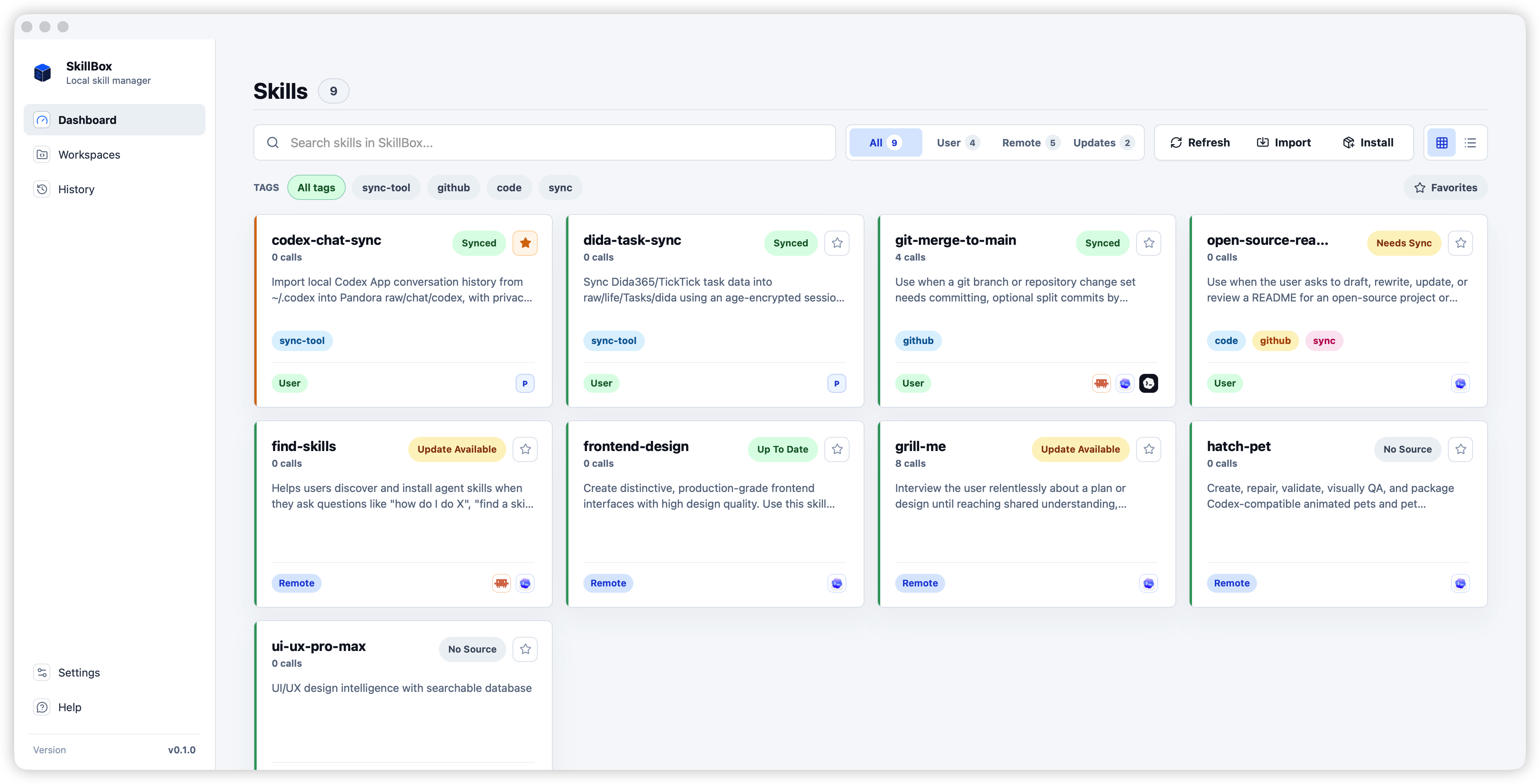
Task: Click the pink sync tag on open-source-rea... card
Action: click(x=1323, y=340)
